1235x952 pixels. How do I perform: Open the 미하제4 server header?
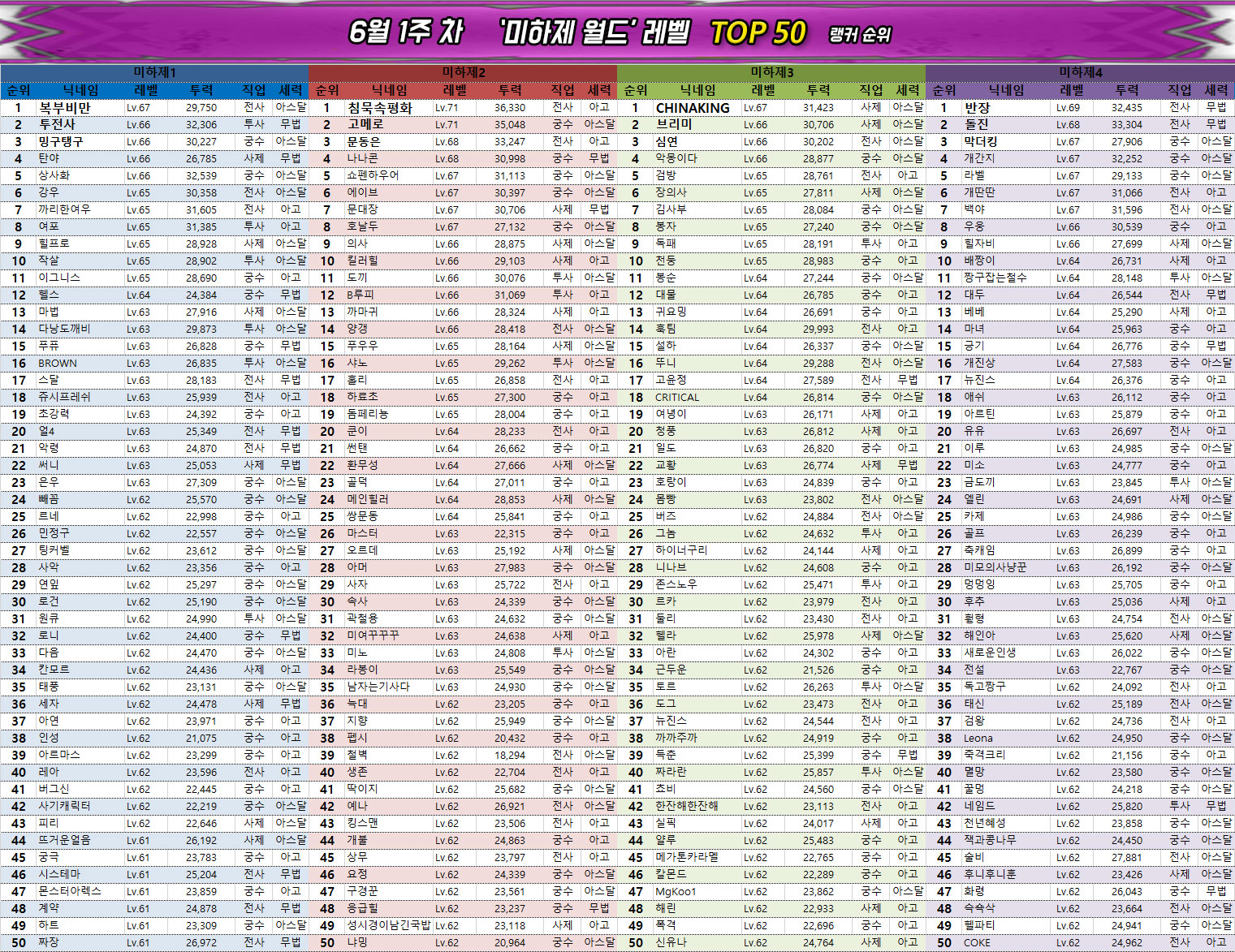(x=1080, y=72)
